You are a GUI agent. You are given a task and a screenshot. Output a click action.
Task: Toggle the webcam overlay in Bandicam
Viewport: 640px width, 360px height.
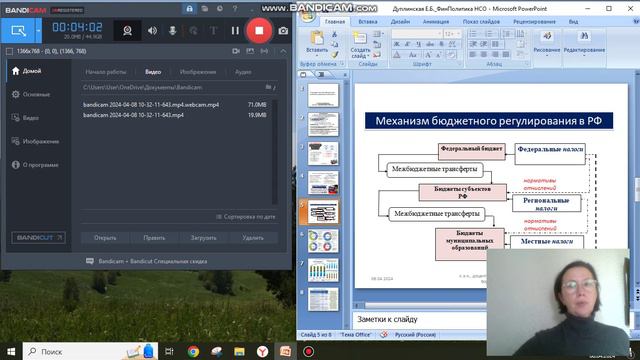[x=127, y=31]
